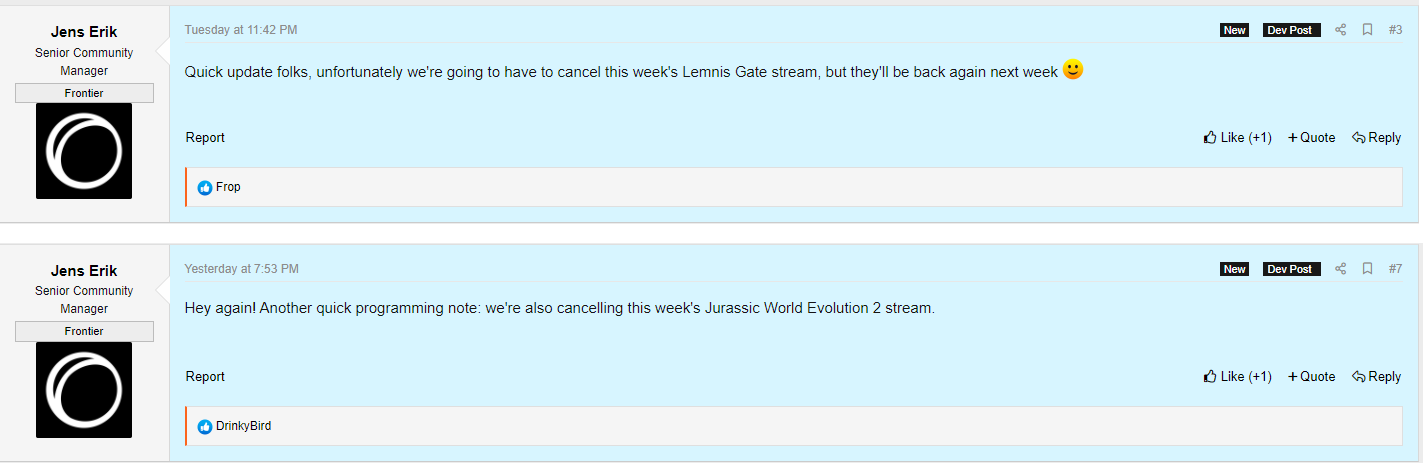Click the smiley emoji in the first post

pos(1073,70)
